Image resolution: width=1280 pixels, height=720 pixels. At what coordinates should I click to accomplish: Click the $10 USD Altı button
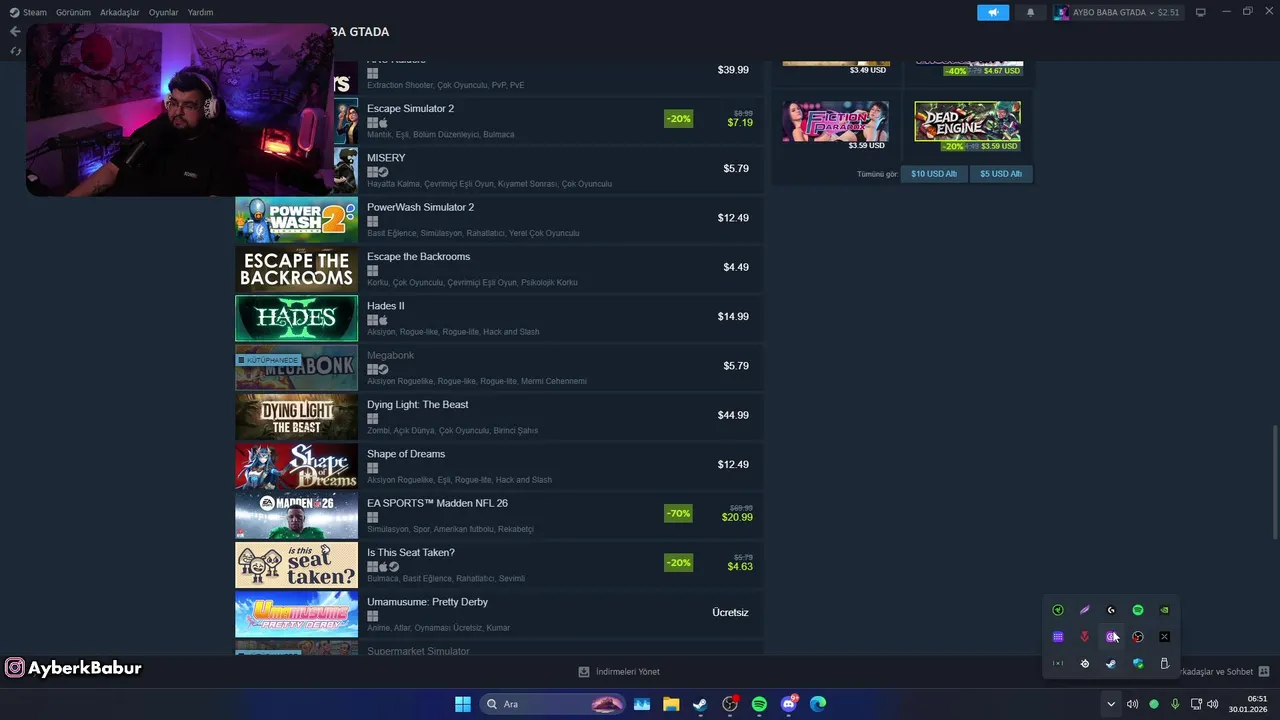coord(934,174)
